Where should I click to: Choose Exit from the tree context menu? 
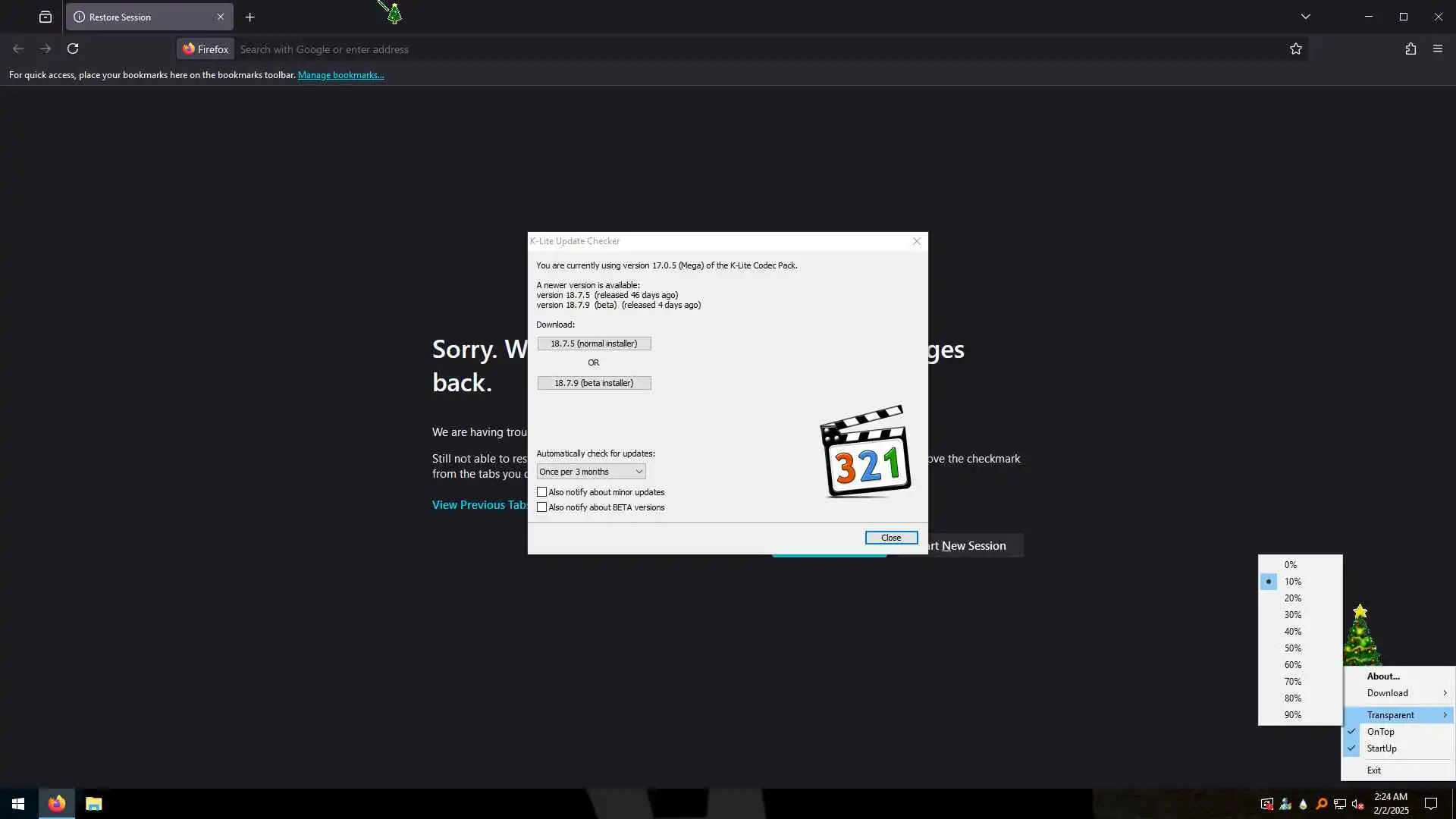[x=1373, y=770]
